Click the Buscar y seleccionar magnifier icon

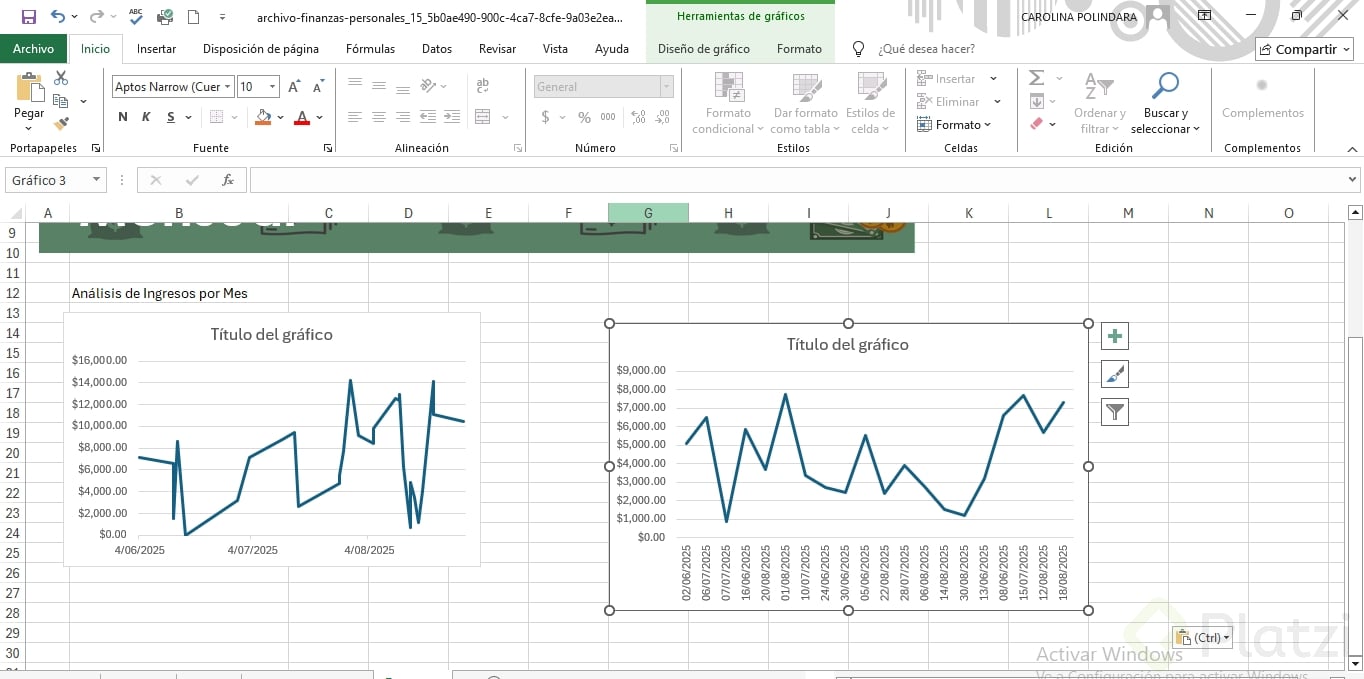click(1165, 87)
